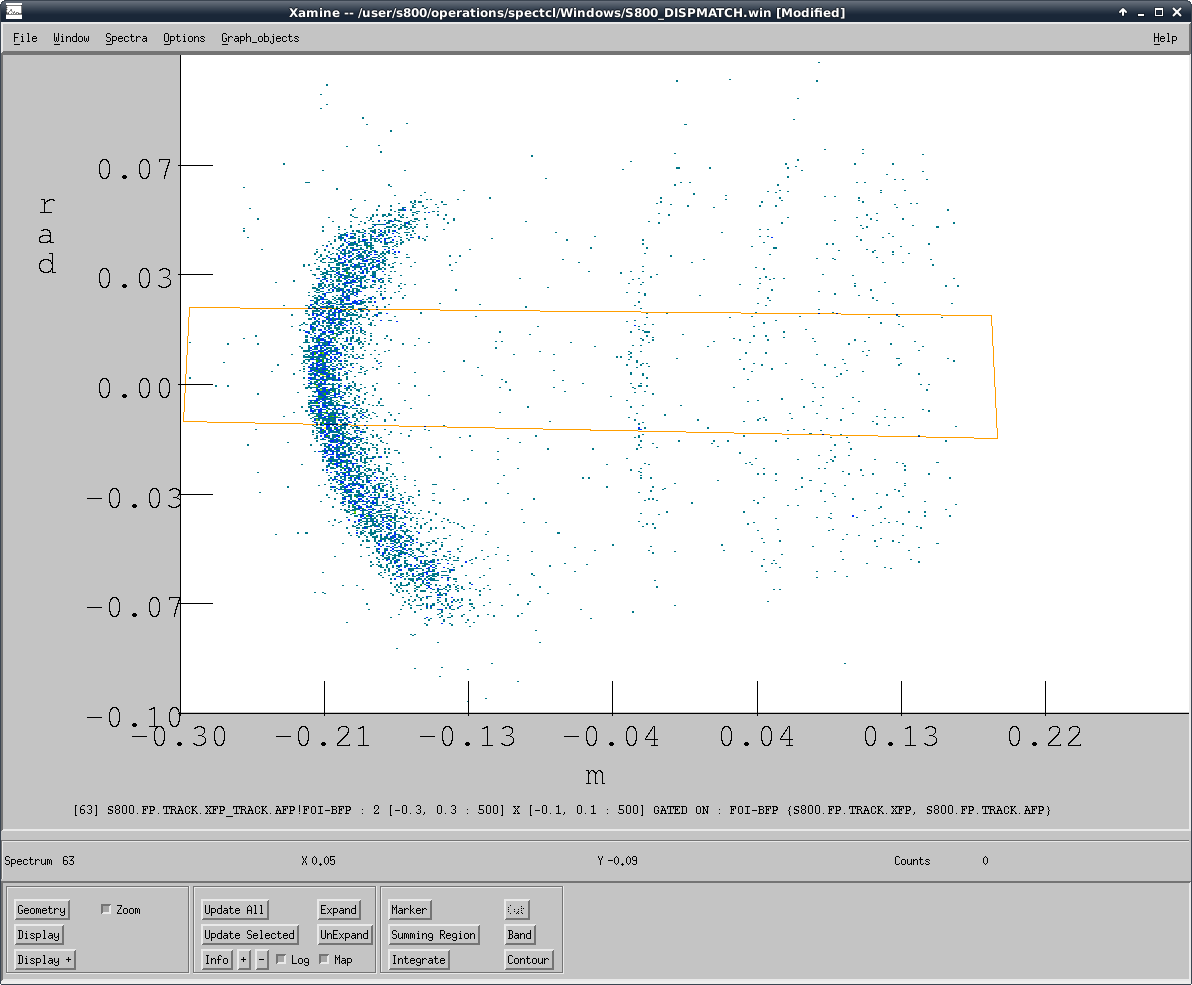Image resolution: width=1192 pixels, height=985 pixels.
Task: Click the plus button beside Info
Action: (x=244, y=960)
